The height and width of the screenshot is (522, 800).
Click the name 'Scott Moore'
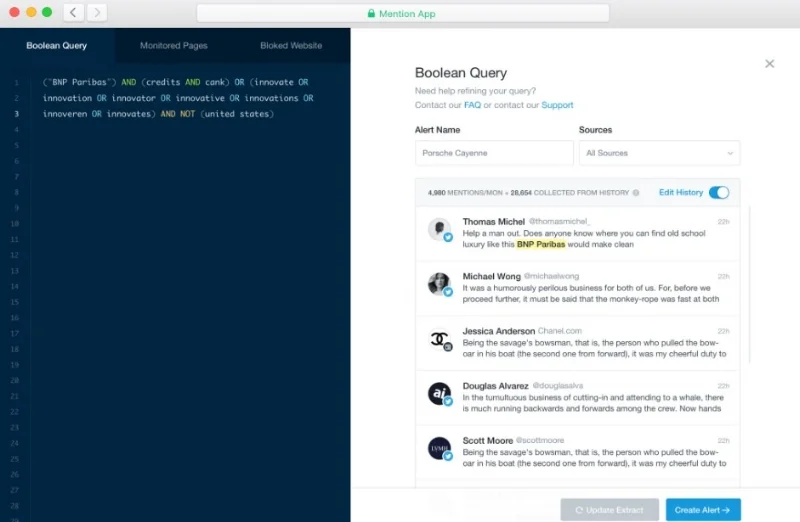coord(487,440)
